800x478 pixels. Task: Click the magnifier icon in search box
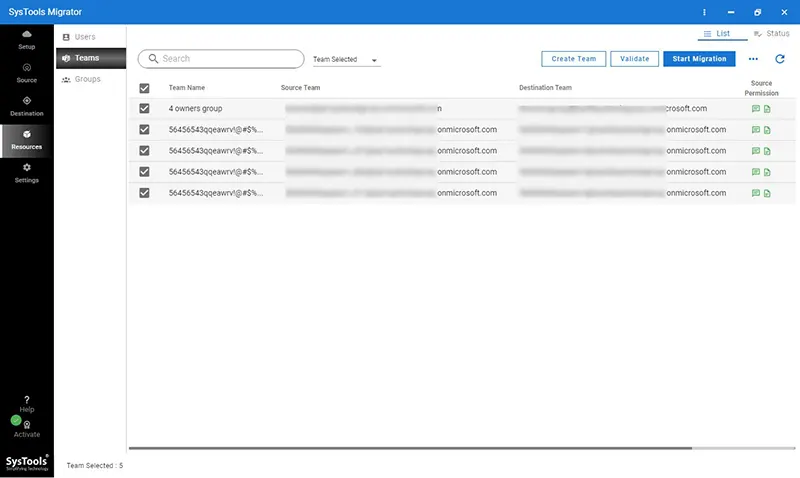(x=153, y=59)
